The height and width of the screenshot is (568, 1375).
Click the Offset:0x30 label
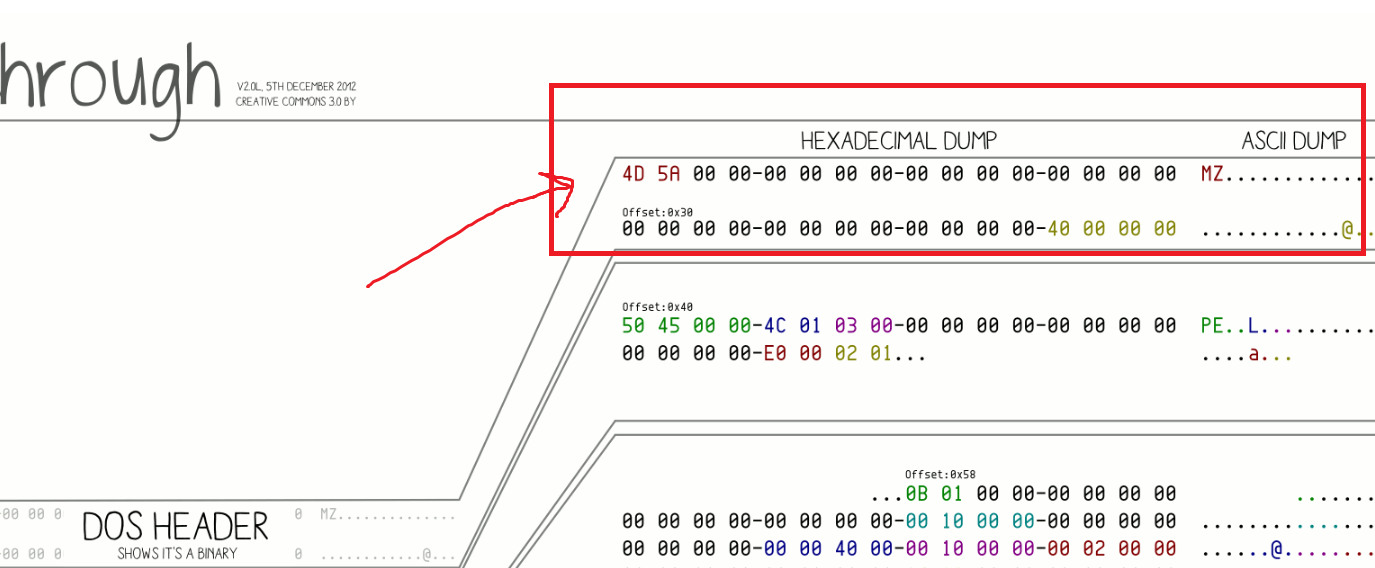[657, 212]
